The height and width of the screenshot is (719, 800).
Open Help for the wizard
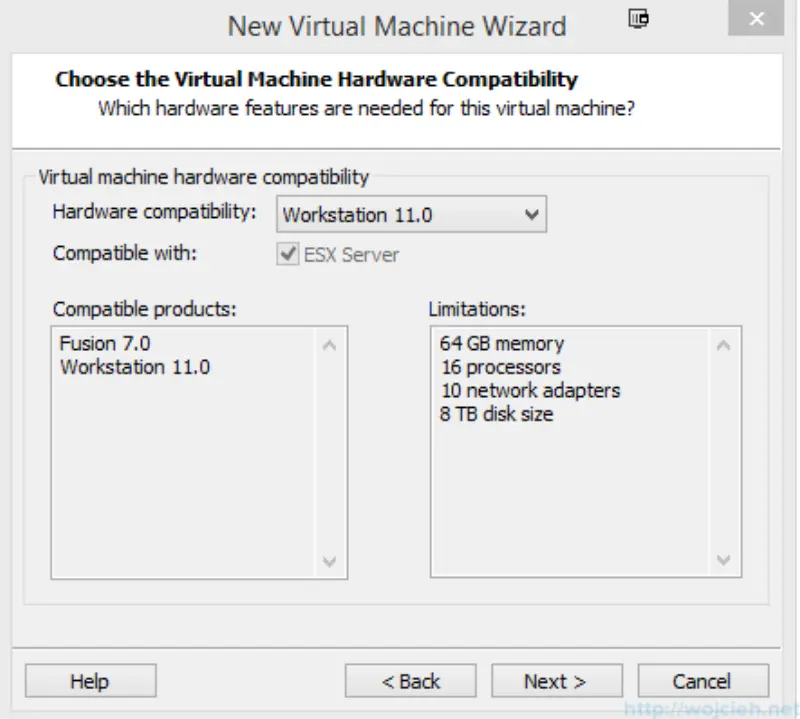91,680
